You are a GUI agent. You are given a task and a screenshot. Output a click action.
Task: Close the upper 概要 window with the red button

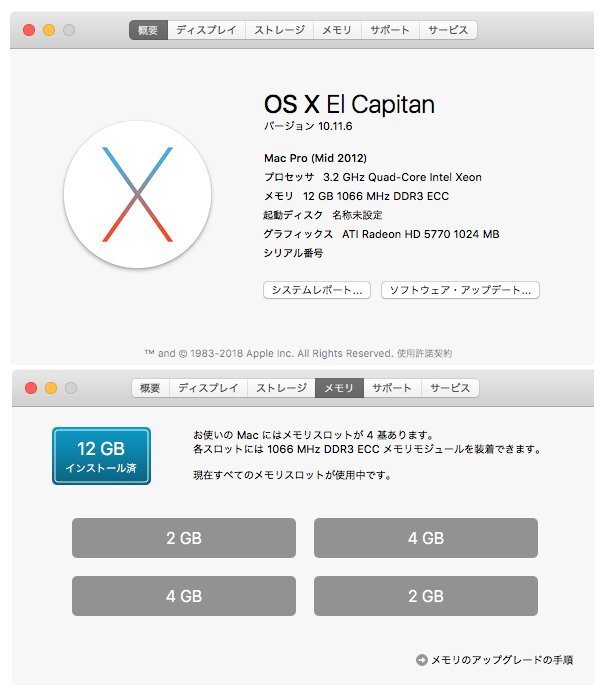[x=29, y=30]
